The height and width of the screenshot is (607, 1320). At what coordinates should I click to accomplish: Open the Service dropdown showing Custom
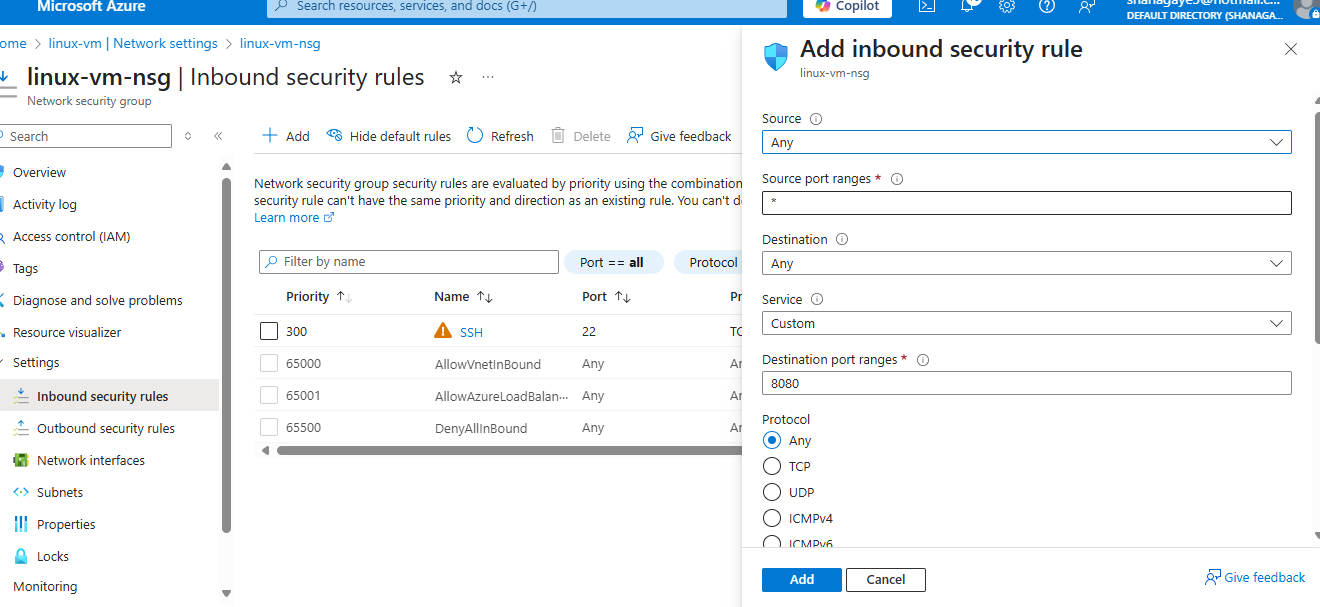pyautogui.click(x=1026, y=323)
